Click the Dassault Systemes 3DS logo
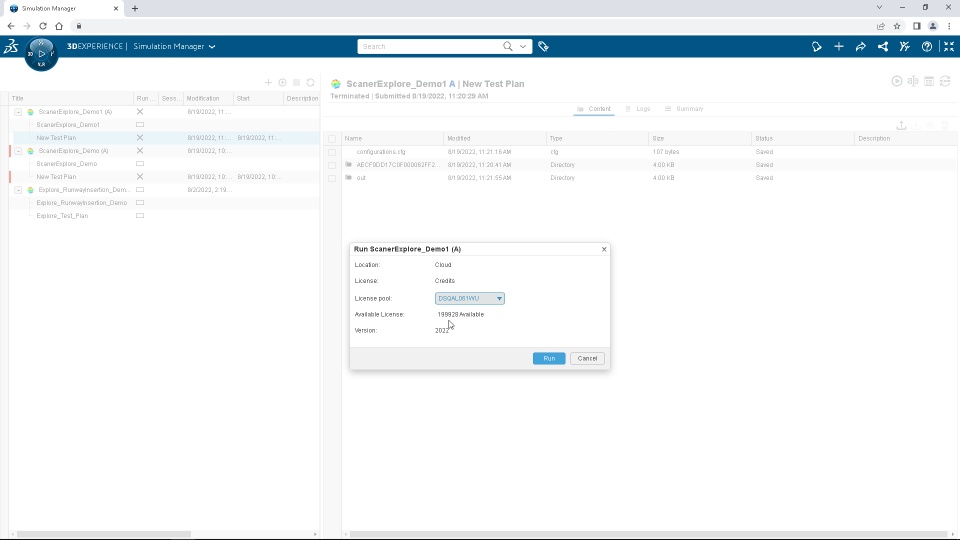Viewport: 960px width, 540px height. point(11,47)
